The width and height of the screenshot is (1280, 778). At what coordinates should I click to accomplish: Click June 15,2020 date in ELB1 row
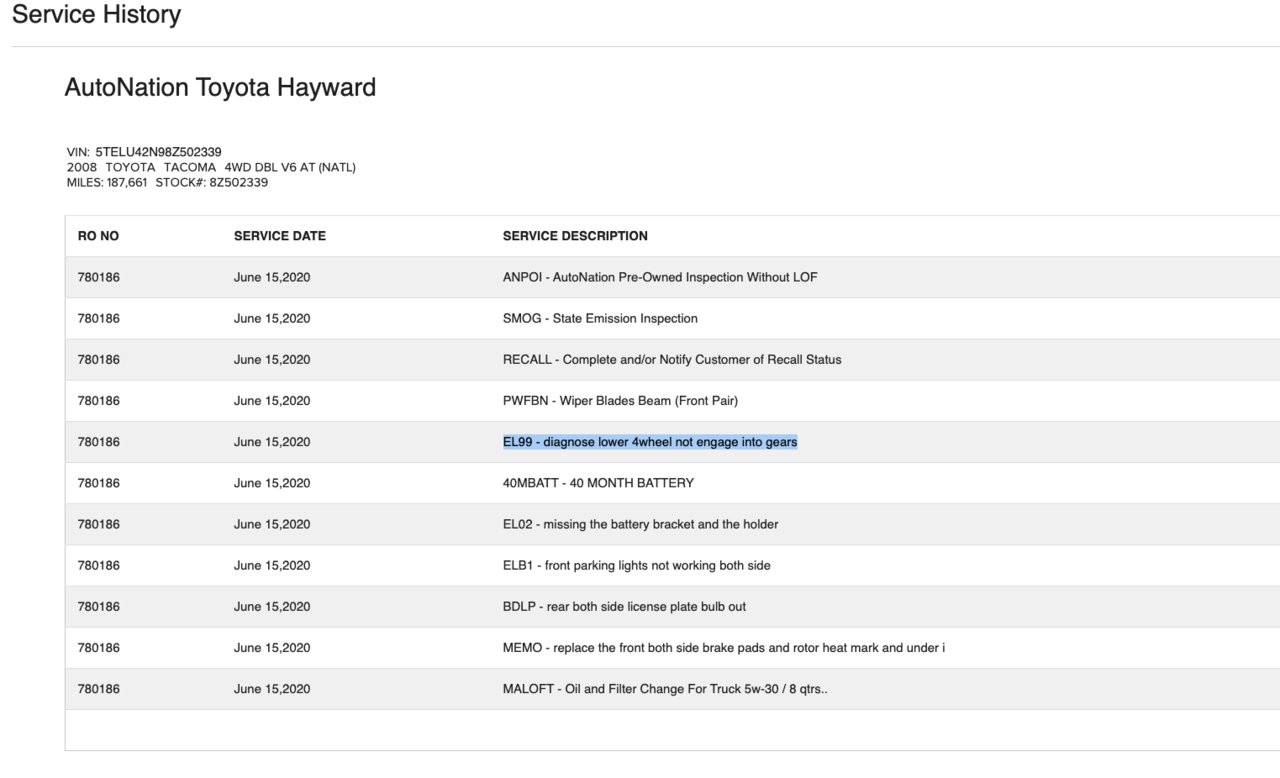click(x=272, y=565)
